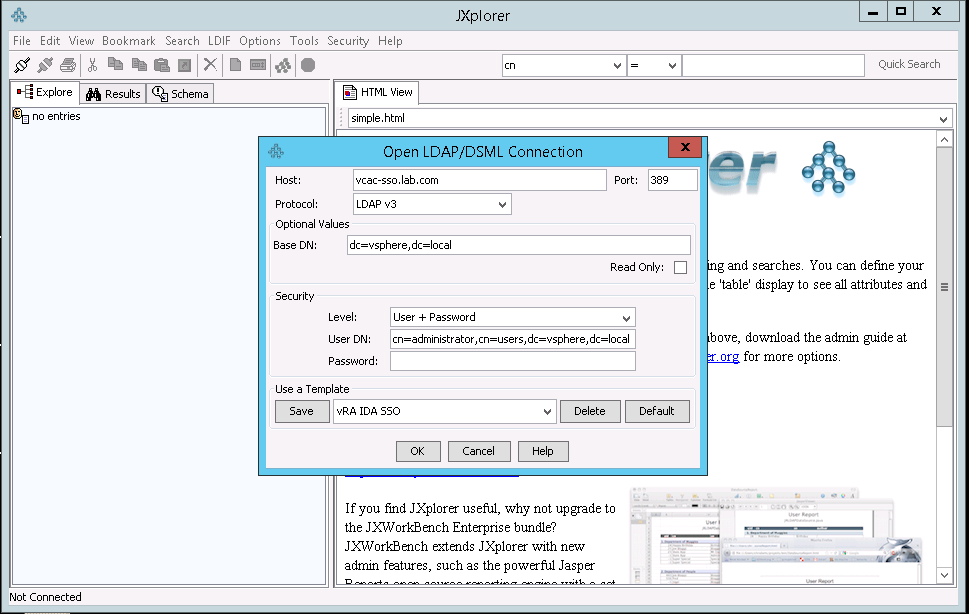Screen dimensions: 969x614
Task: Click the JXWorkBench screenshot thumbnail
Action: click(776, 536)
